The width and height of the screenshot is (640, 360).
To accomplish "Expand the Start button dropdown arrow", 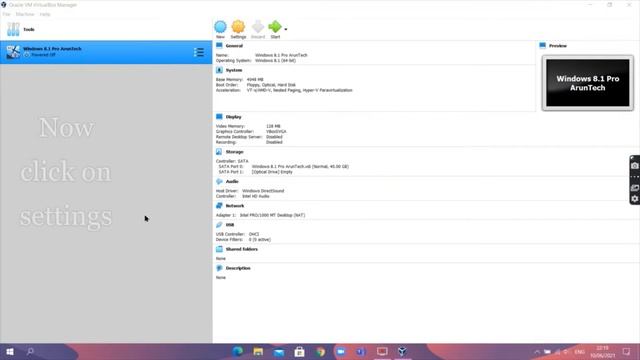I will 286,29.
